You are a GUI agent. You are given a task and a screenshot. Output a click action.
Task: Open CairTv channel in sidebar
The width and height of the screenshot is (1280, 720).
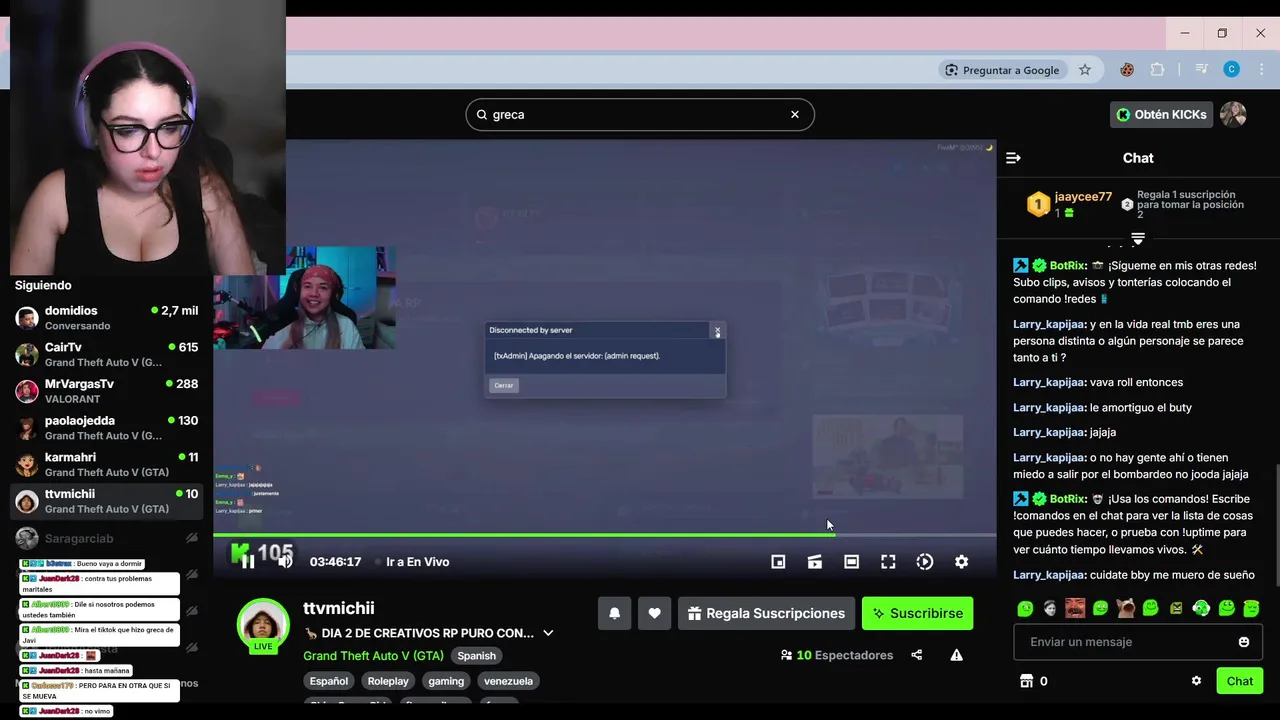click(x=106, y=354)
